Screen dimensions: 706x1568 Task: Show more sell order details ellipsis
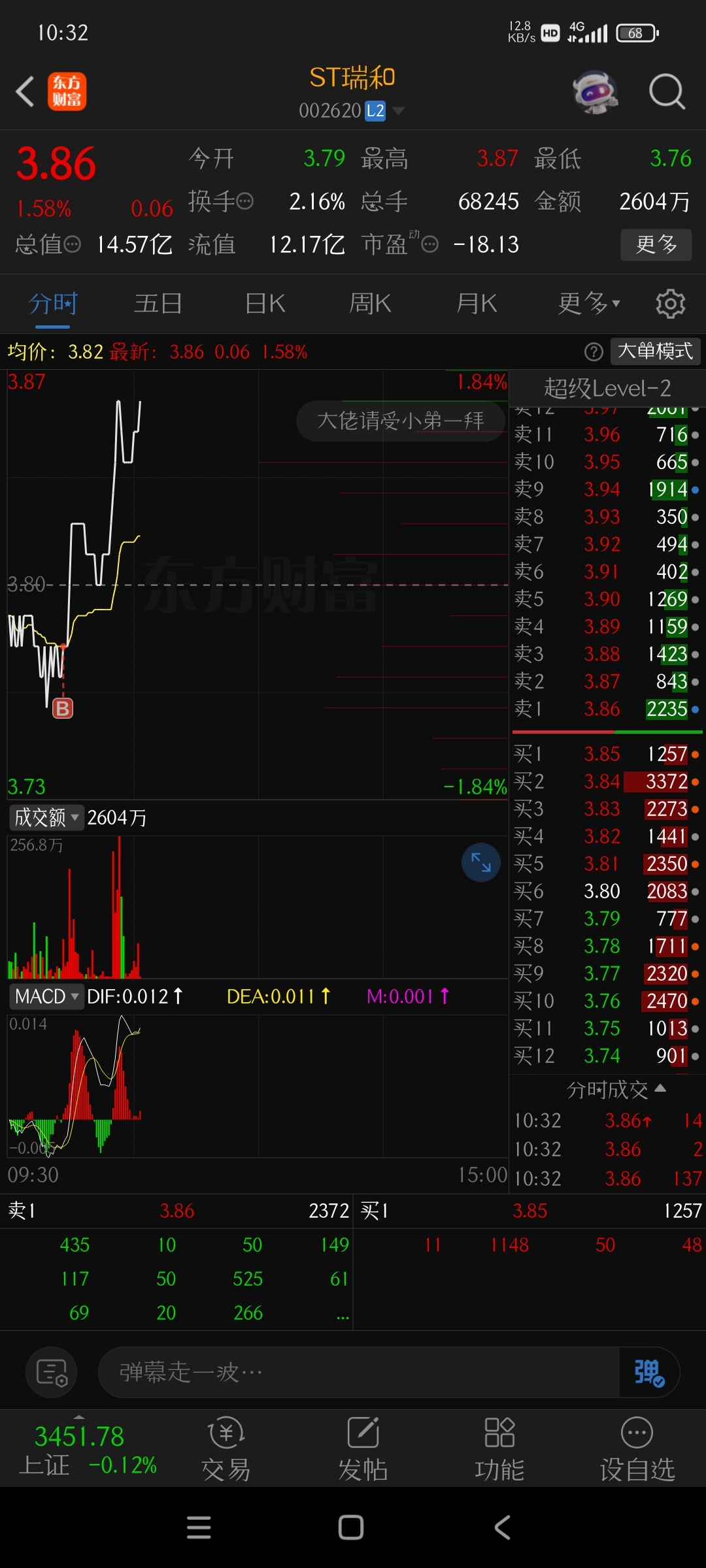point(343,1313)
